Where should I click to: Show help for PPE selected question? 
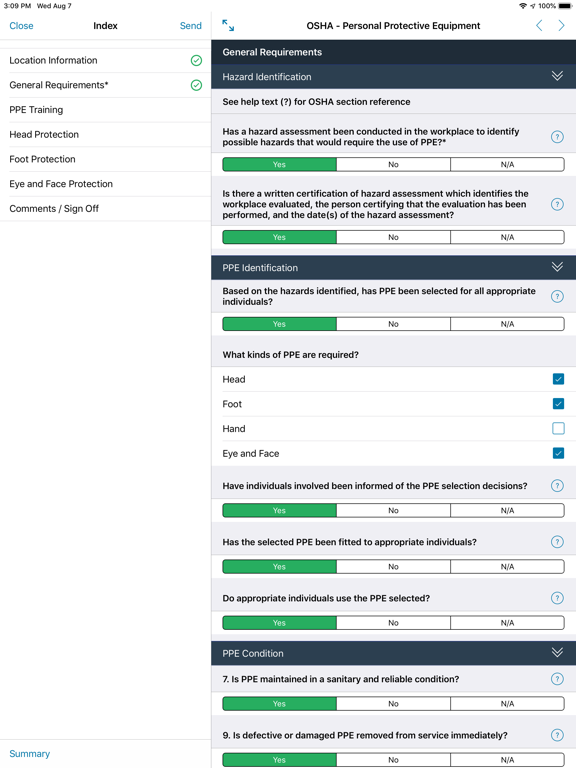pos(557,296)
